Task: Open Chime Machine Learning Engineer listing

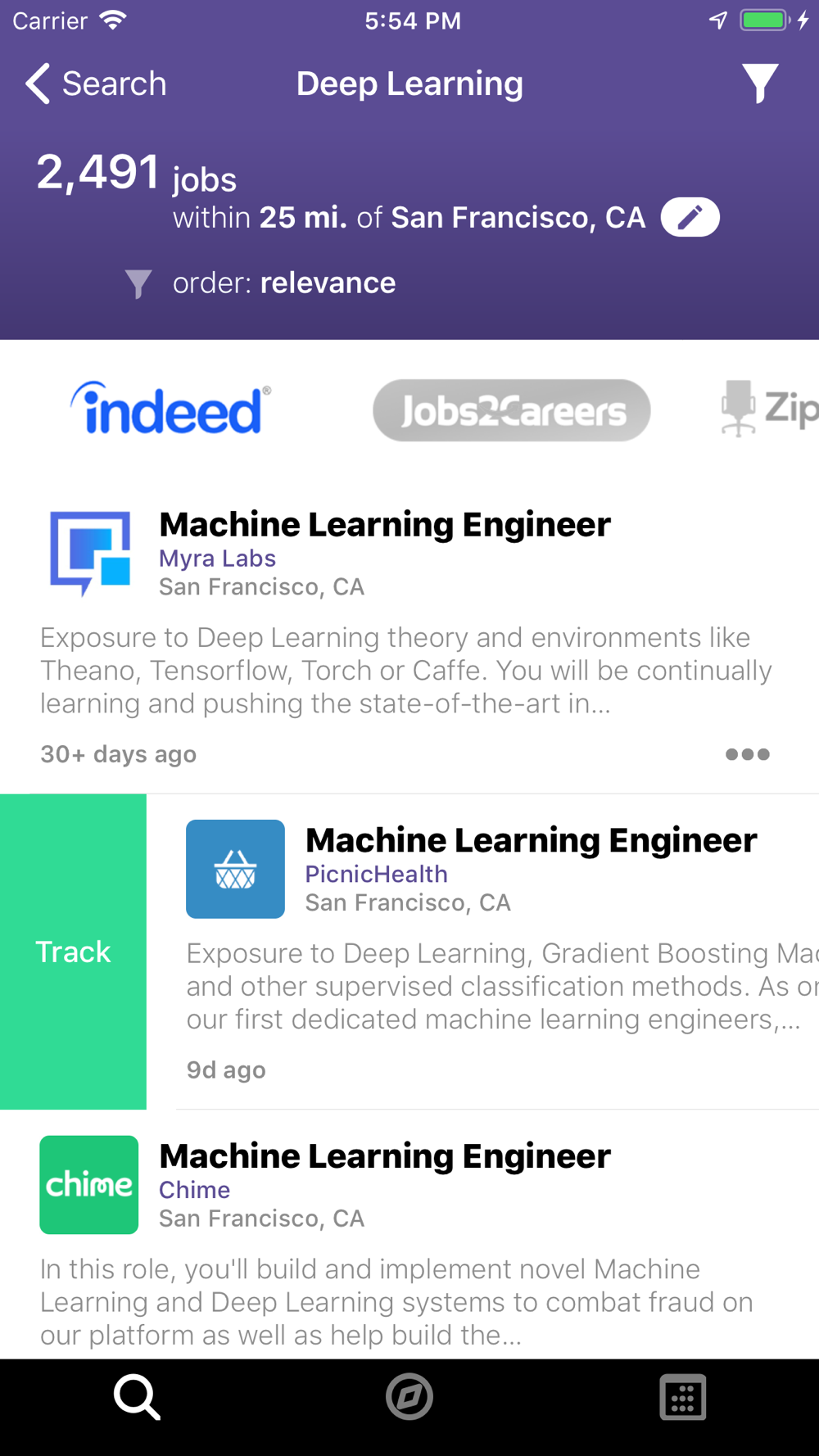Action: (385, 1156)
